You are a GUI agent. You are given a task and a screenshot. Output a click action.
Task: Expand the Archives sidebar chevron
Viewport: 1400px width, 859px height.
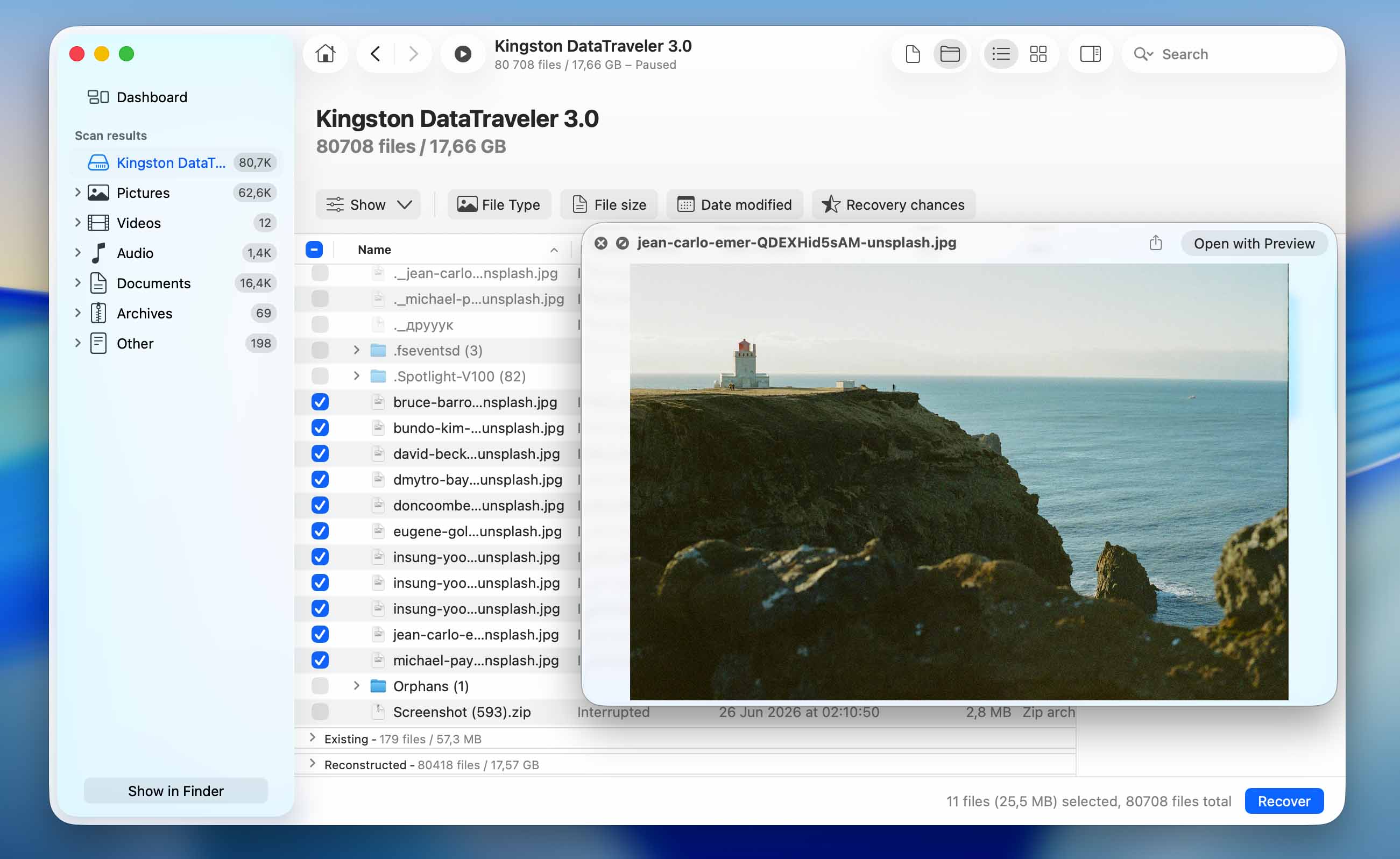[78, 313]
